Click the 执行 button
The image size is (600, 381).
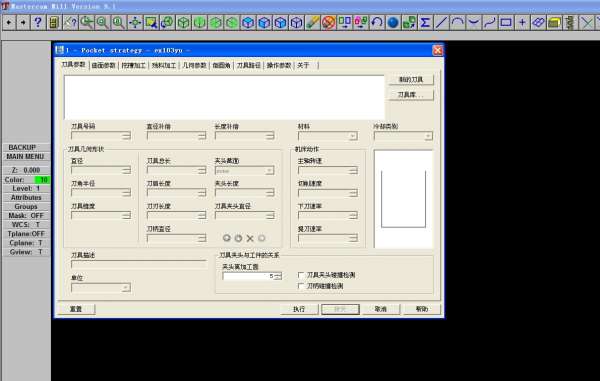(299, 309)
